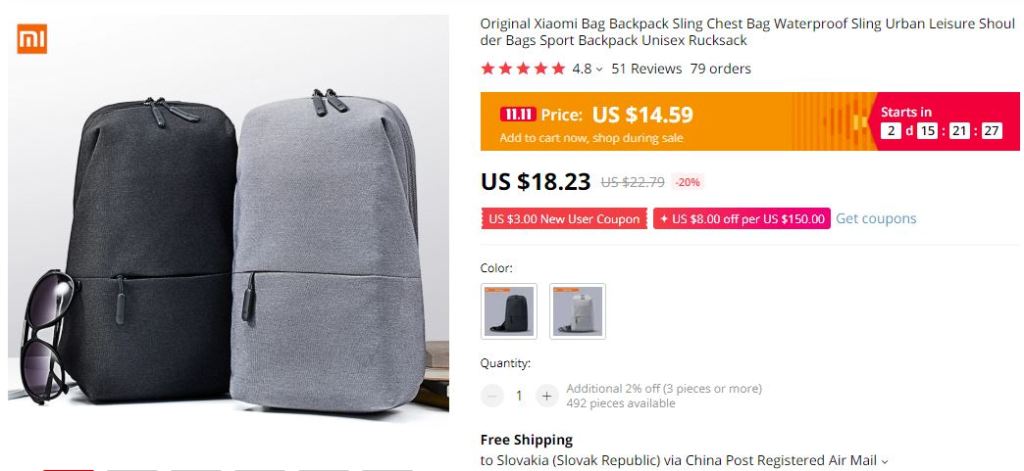This screenshot has width=1024, height=471.
Task: Click the quantity number input field
Action: point(519,396)
